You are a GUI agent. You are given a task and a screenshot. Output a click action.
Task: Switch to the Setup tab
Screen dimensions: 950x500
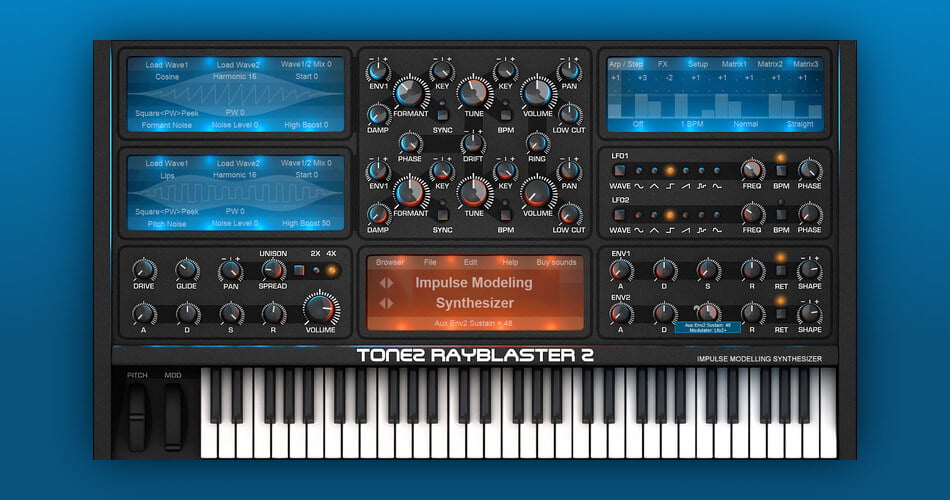point(697,64)
